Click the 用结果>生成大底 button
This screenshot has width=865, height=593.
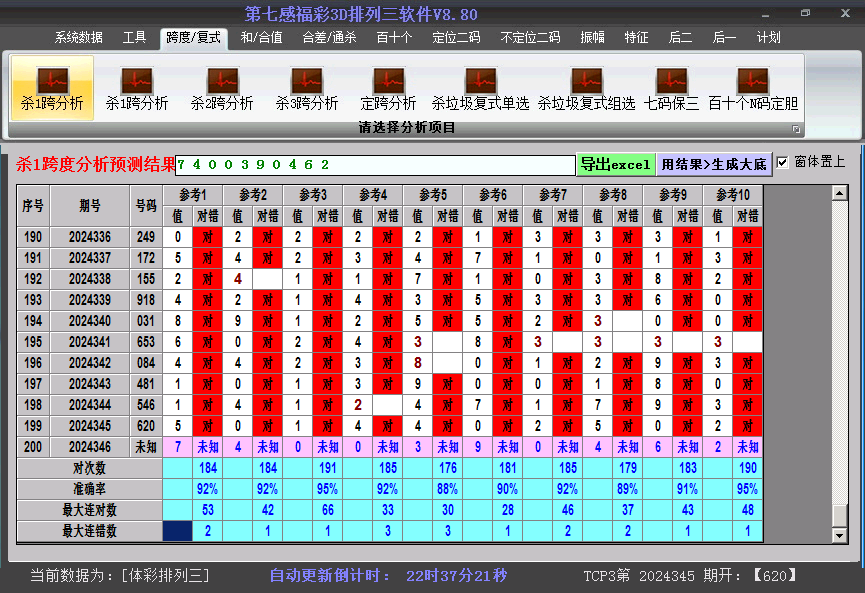(714, 164)
